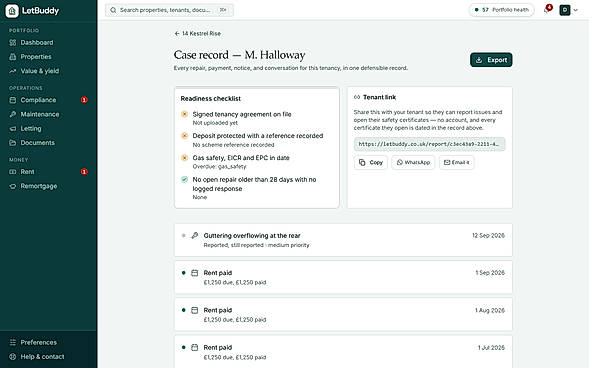Click the Preferences sliders icon
The height and width of the screenshot is (368, 589).
coord(13,342)
